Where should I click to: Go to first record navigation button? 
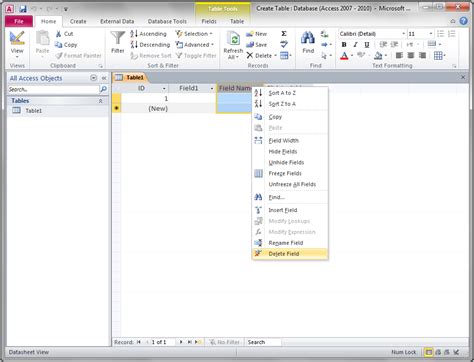coord(139,342)
